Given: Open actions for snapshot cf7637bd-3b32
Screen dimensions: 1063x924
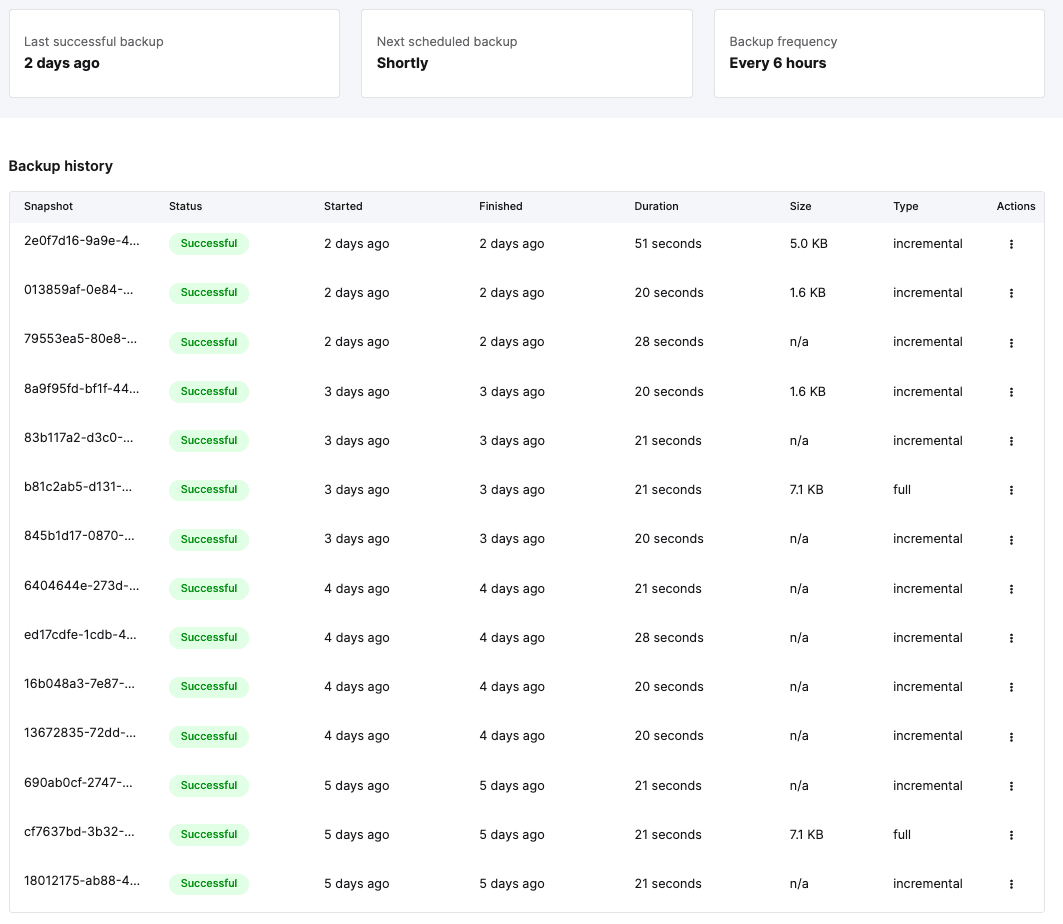Looking at the screenshot, I should [x=1011, y=835].
